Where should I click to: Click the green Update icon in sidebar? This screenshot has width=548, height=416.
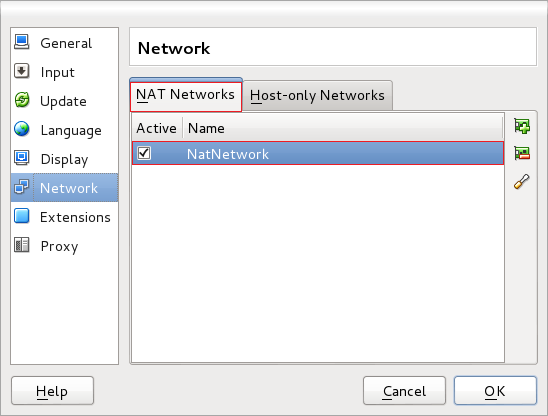pyautogui.click(x=22, y=100)
